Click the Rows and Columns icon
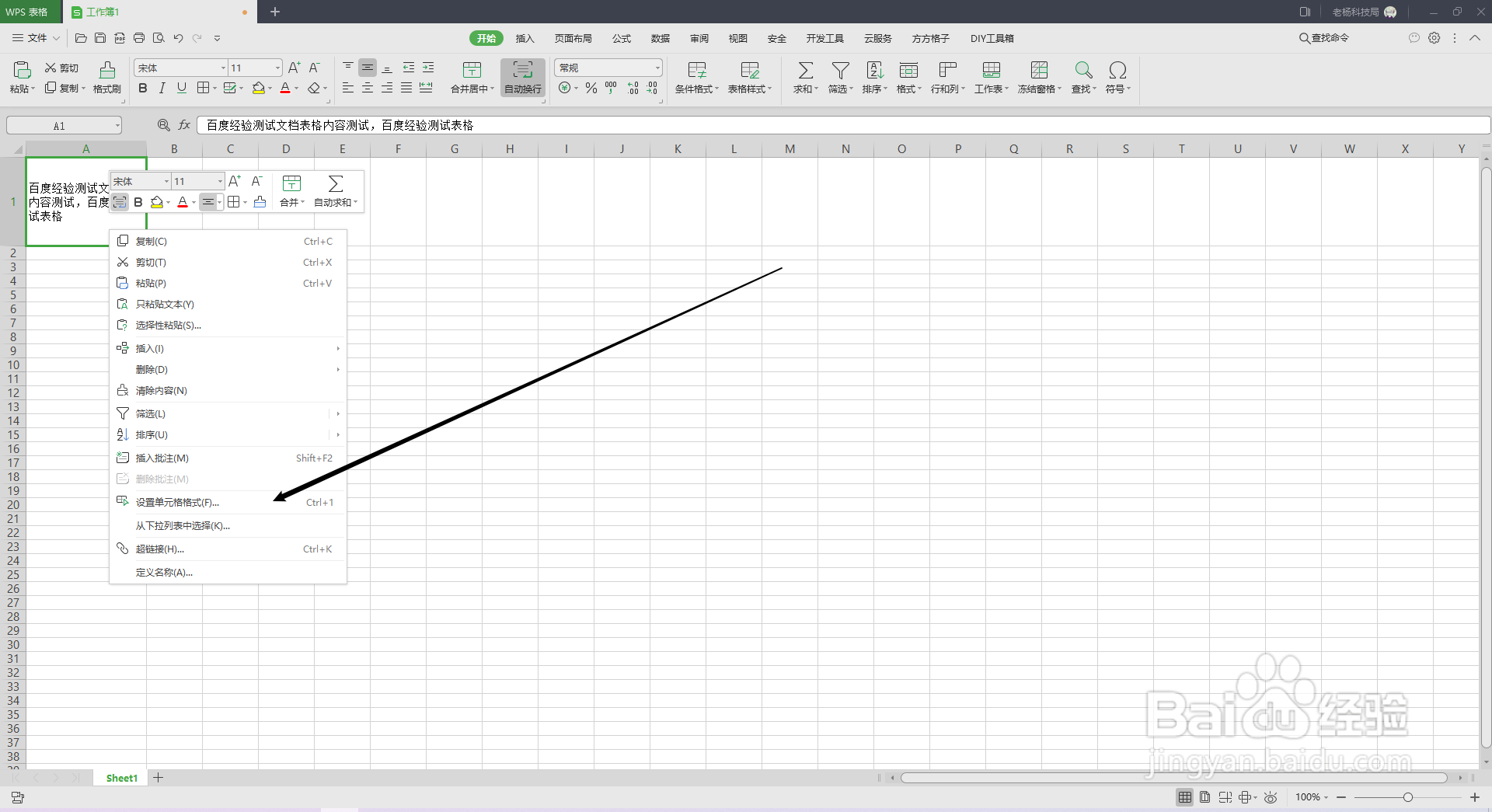Image resolution: width=1492 pixels, height=812 pixels. pos(947,70)
